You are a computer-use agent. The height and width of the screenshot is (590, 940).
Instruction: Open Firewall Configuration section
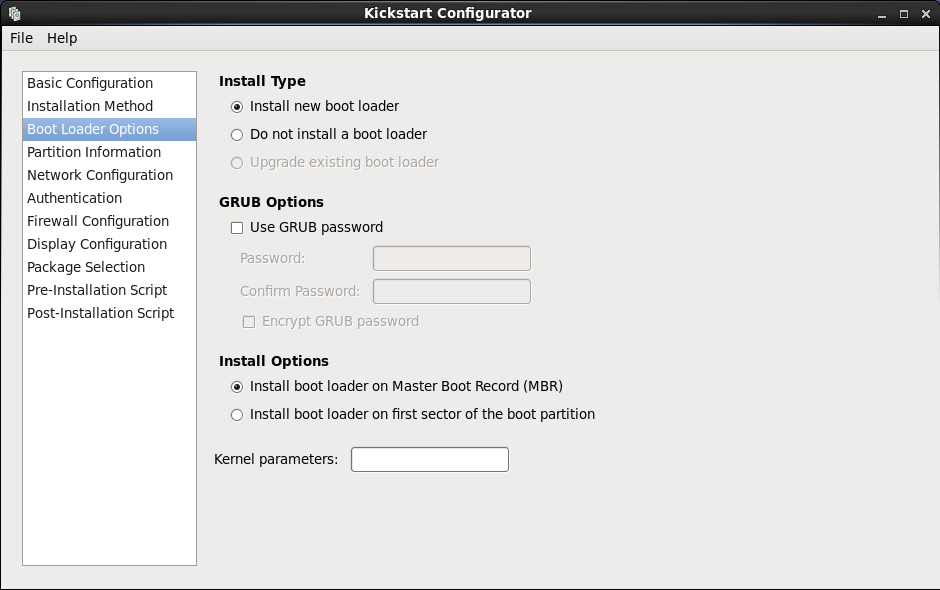tap(98, 221)
